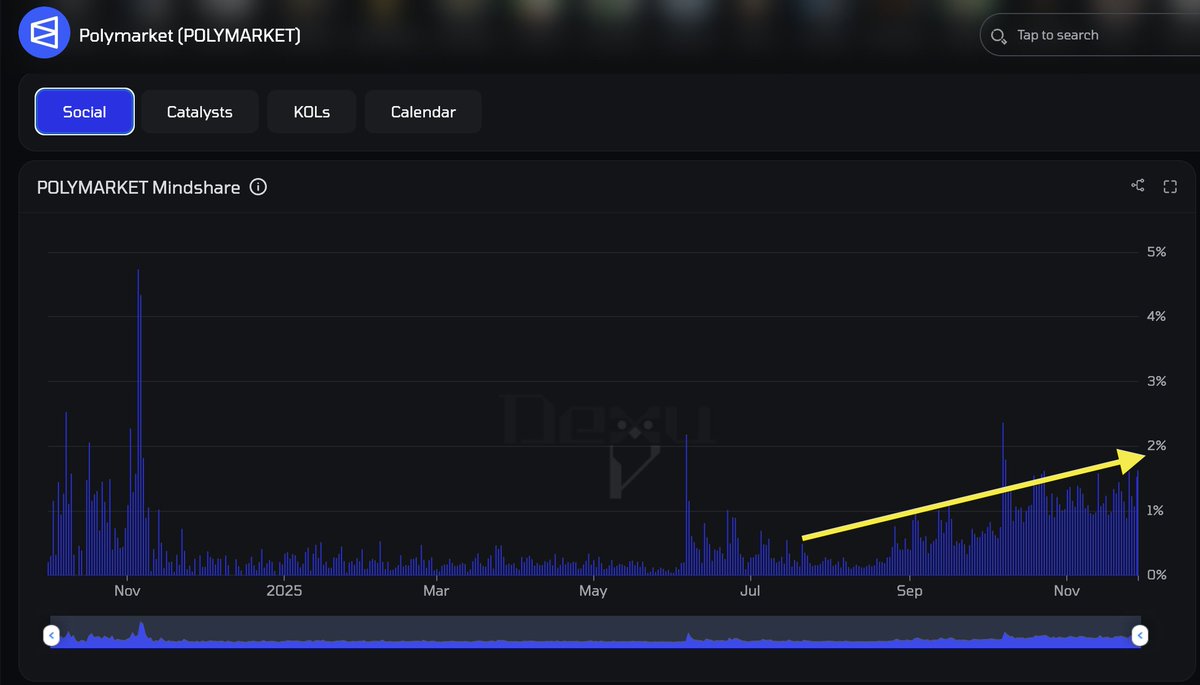Expand the Mindshare chart to fullscreen
Screen dimensions: 1200x685
click(1170, 186)
